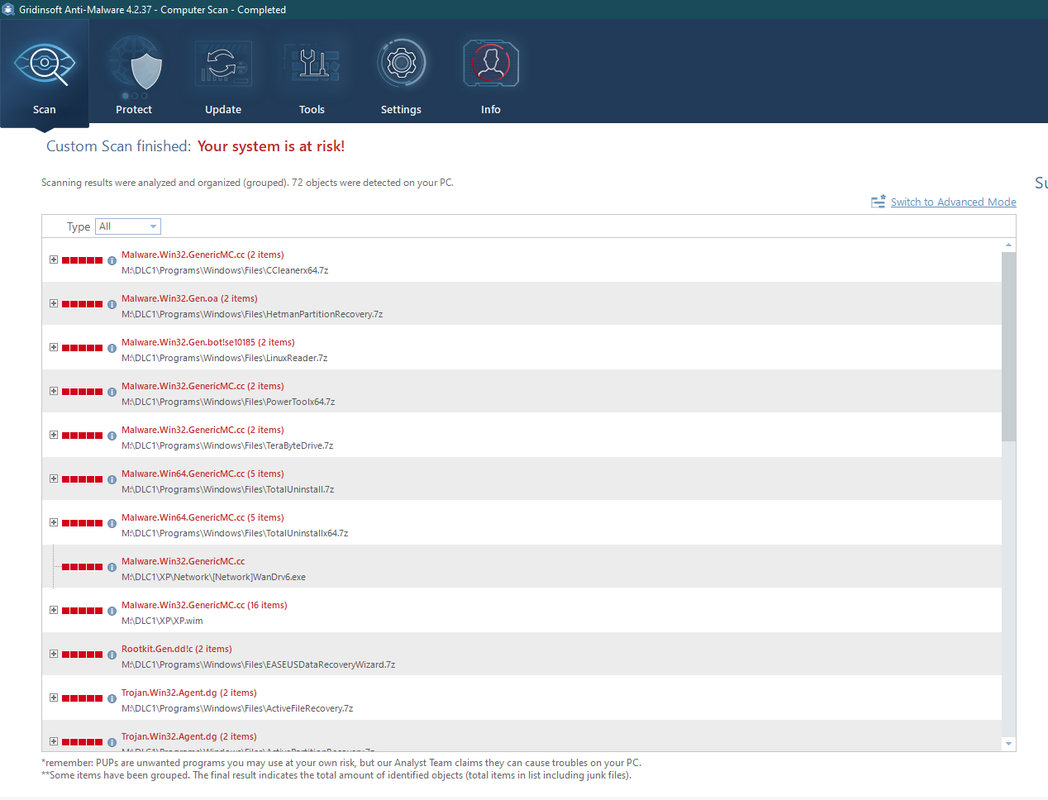The image size is (1048, 800).
Task: Expand the EASEUSDataRecoveryWizard.7z rootkit group
Action: pos(53,654)
